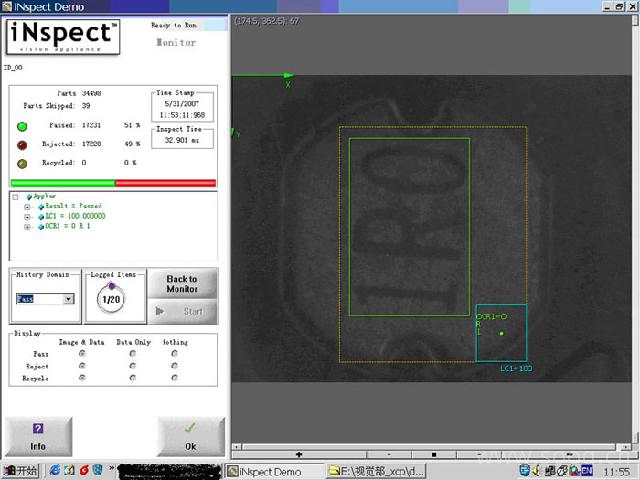
Task: Click the Logged Items 1/20 dial
Action: [x=111, y=299]
